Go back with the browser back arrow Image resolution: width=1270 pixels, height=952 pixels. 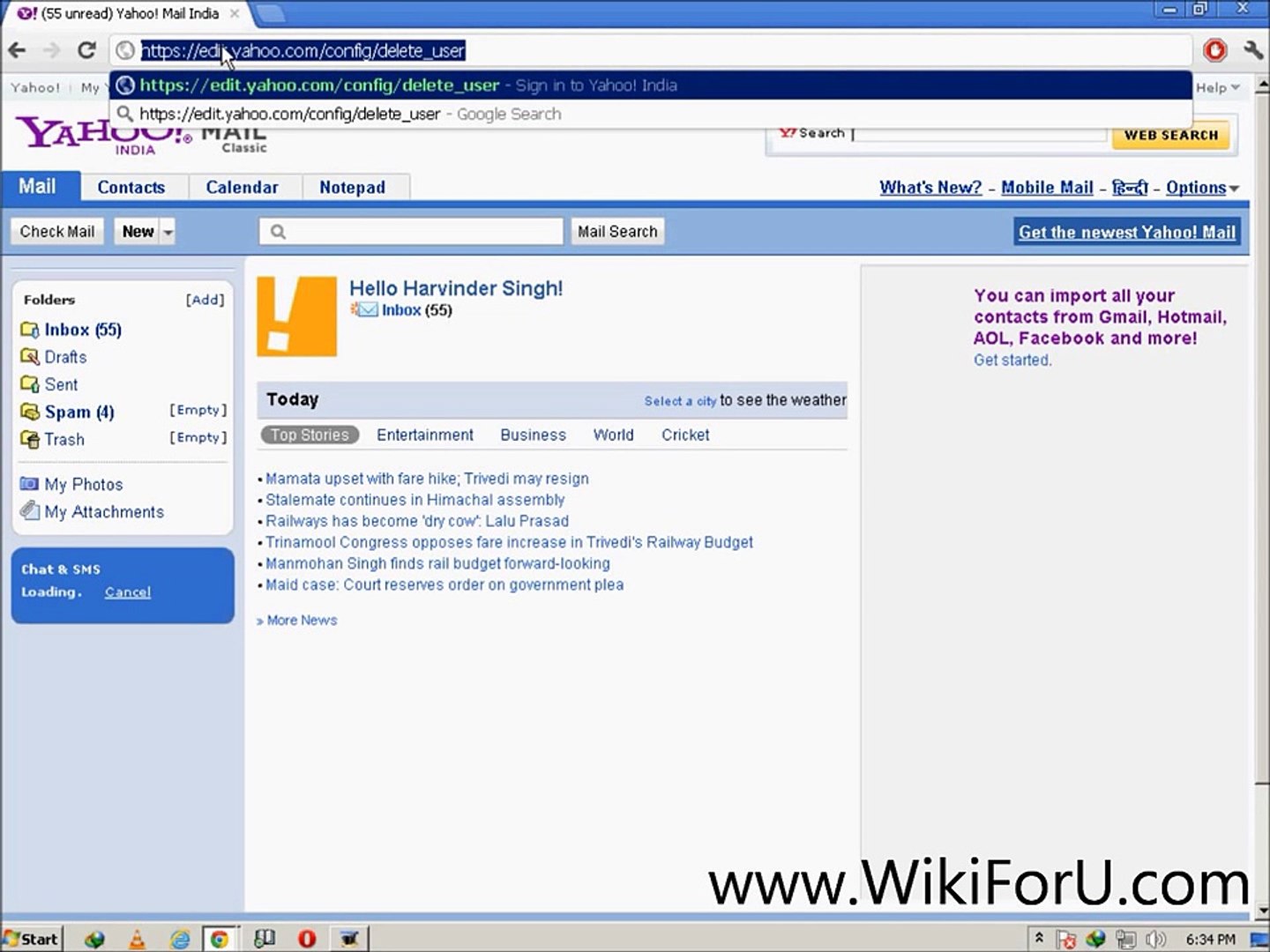[x=17, y=50]
